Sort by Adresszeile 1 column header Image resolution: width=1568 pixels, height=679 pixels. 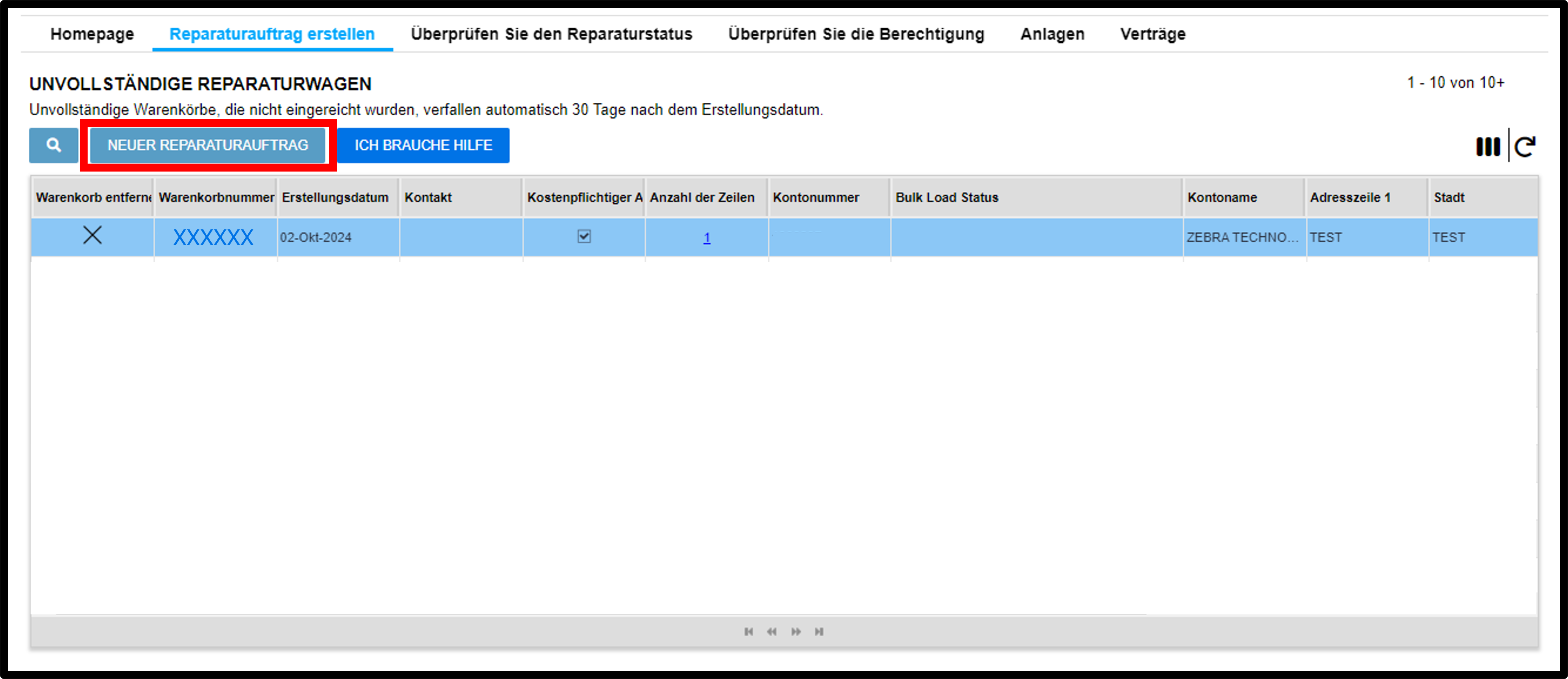point(1367,197)
